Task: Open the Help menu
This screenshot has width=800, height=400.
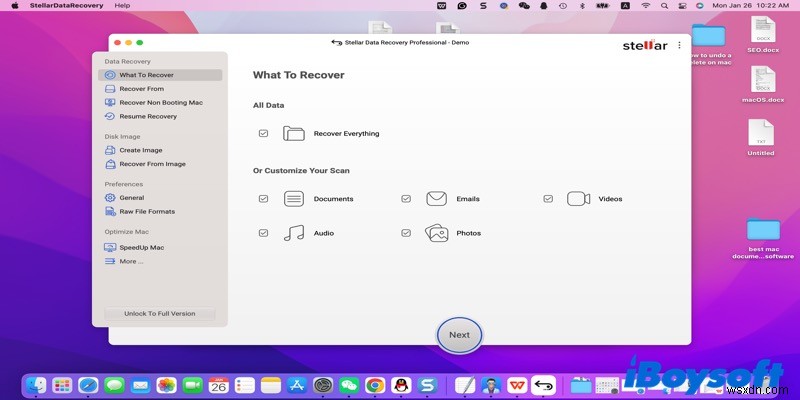Action: pos(122,6)
